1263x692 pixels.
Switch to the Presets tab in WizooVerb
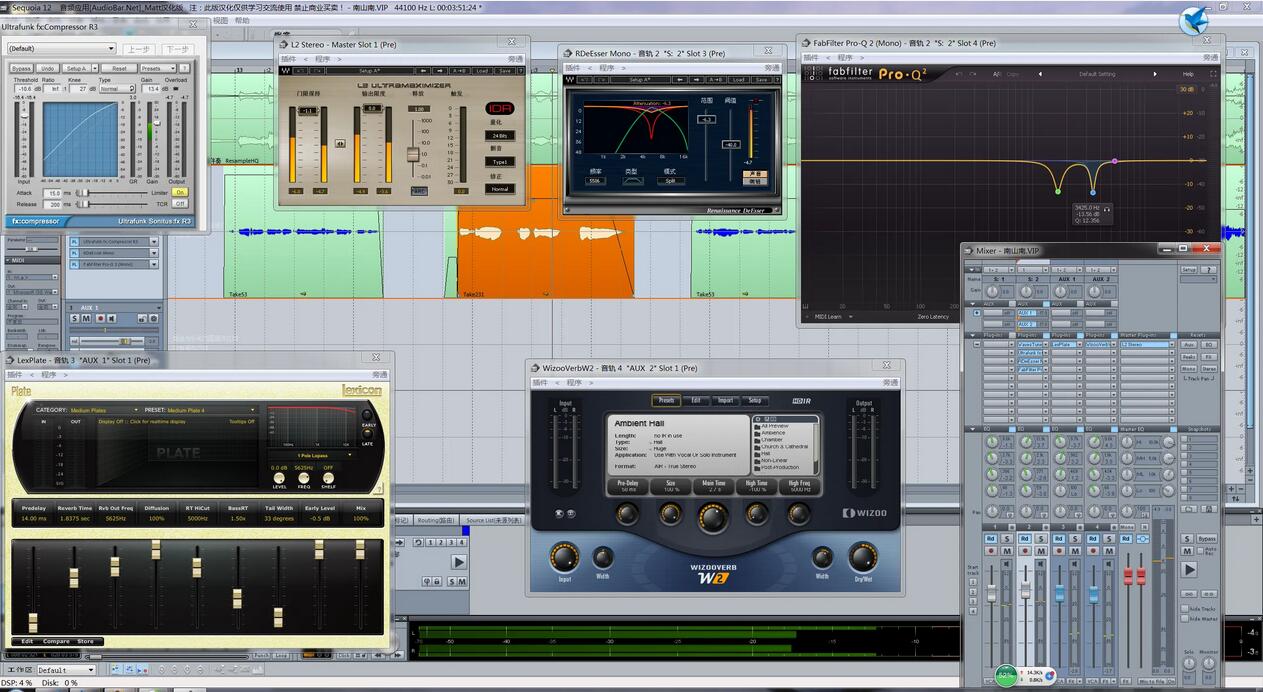667,400
